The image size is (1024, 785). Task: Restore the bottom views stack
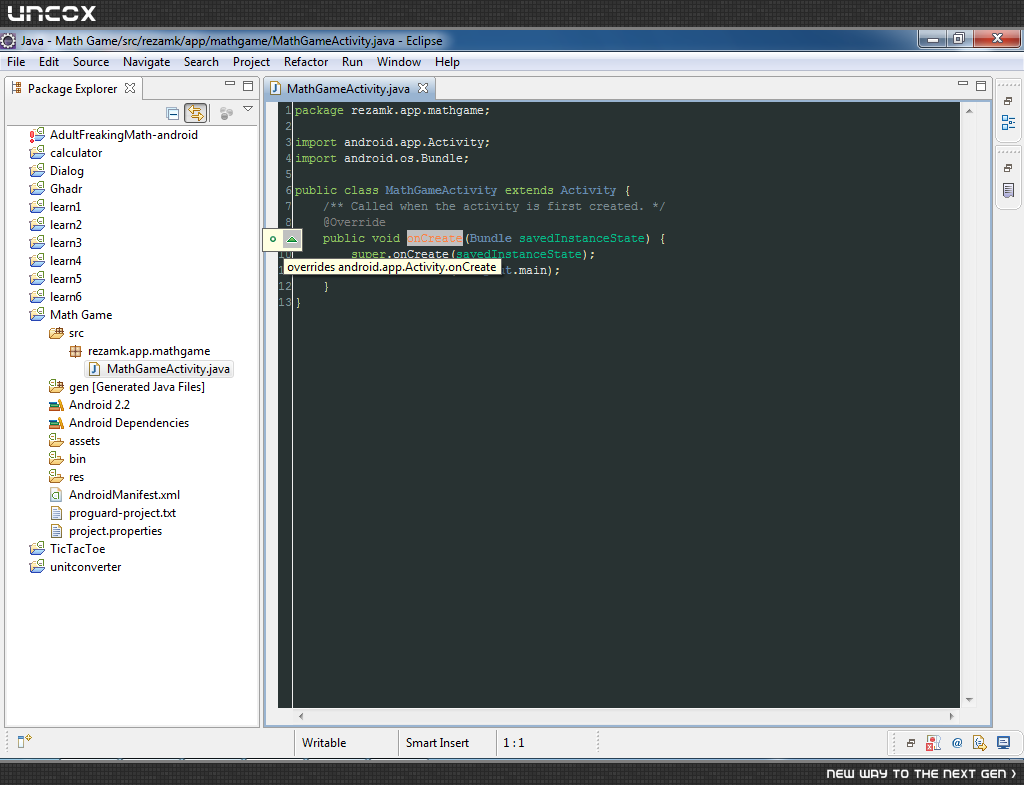click(911, 743)
